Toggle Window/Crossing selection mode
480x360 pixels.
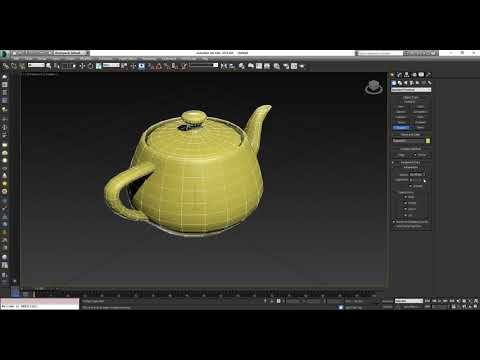74,66
